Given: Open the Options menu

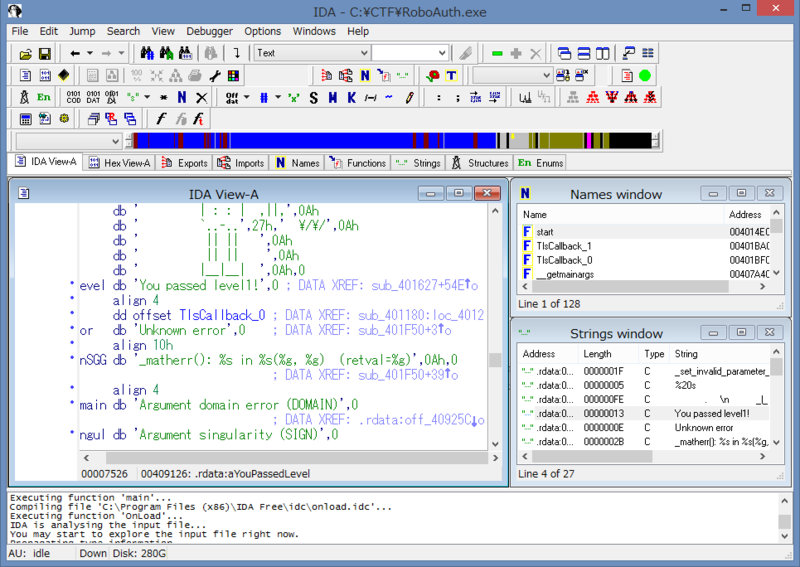Looking at the screenshot, I should (262, 31).
